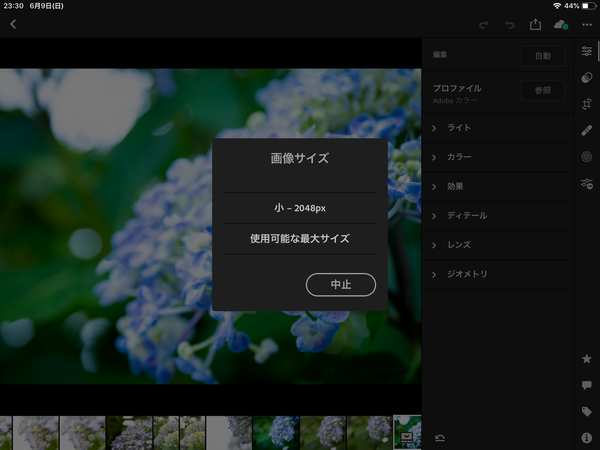Select the edit sliders panel icon
The height and width of the screenshot is (450, 600).
[587, 51]
